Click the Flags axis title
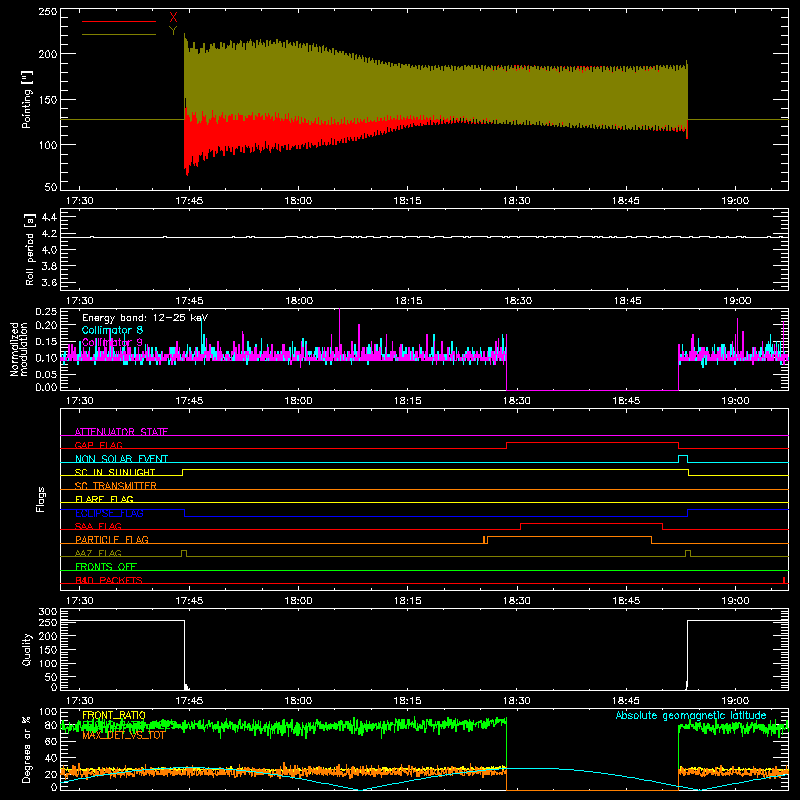 [x=41, y=499]
